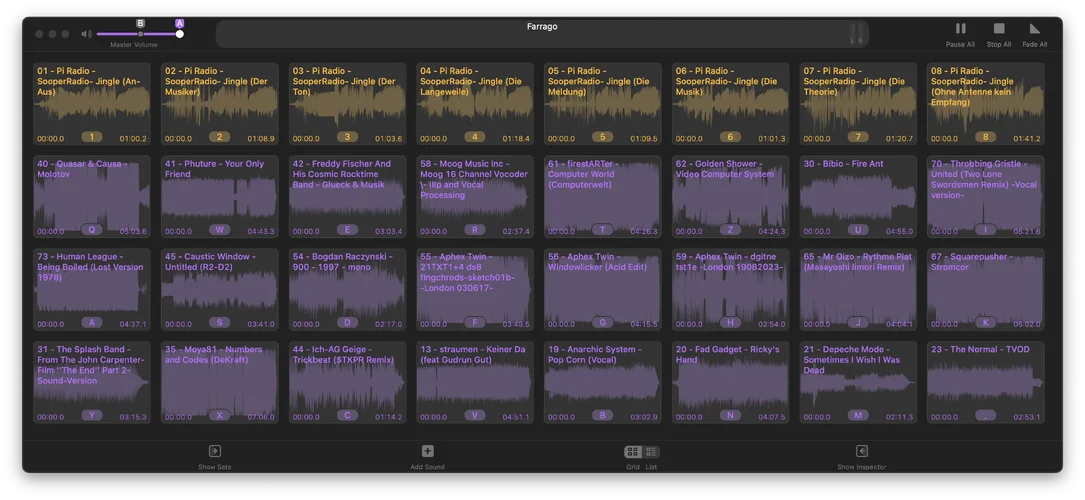Trigger the Depeche Mode sound tile
1085x500 pixels.
[x=857, y=383]
